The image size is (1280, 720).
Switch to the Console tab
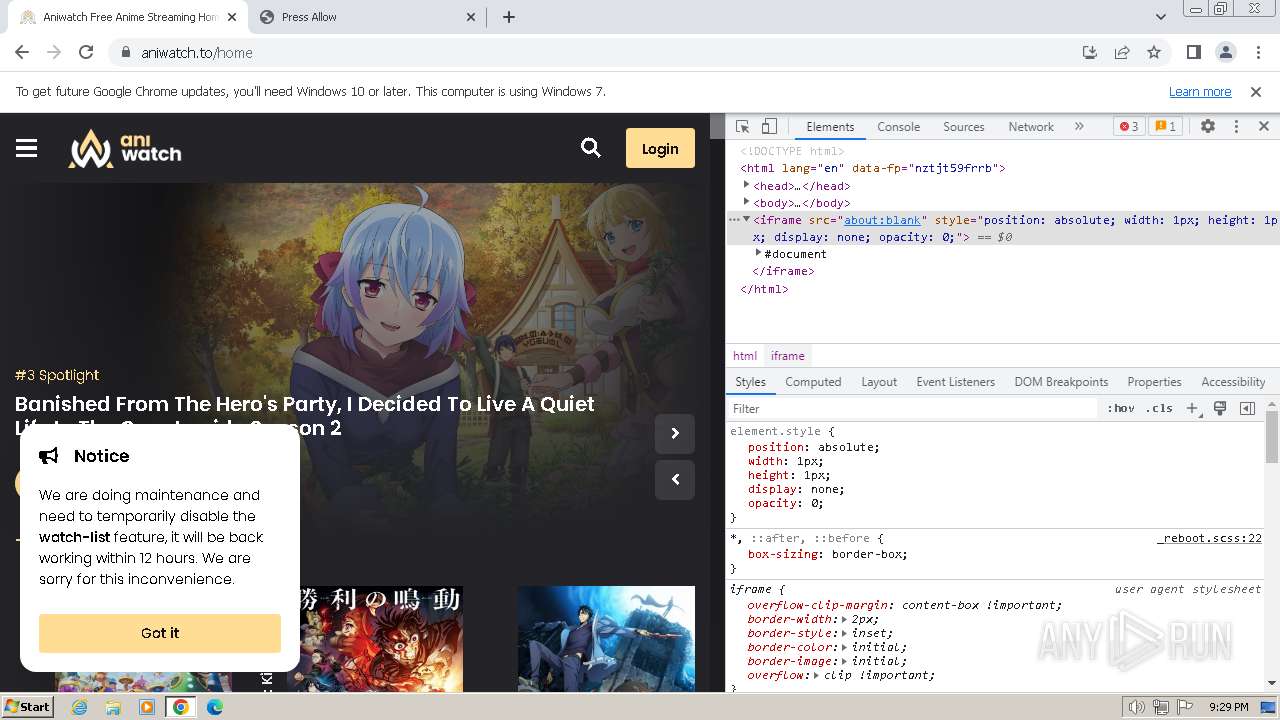pos(898,127)
